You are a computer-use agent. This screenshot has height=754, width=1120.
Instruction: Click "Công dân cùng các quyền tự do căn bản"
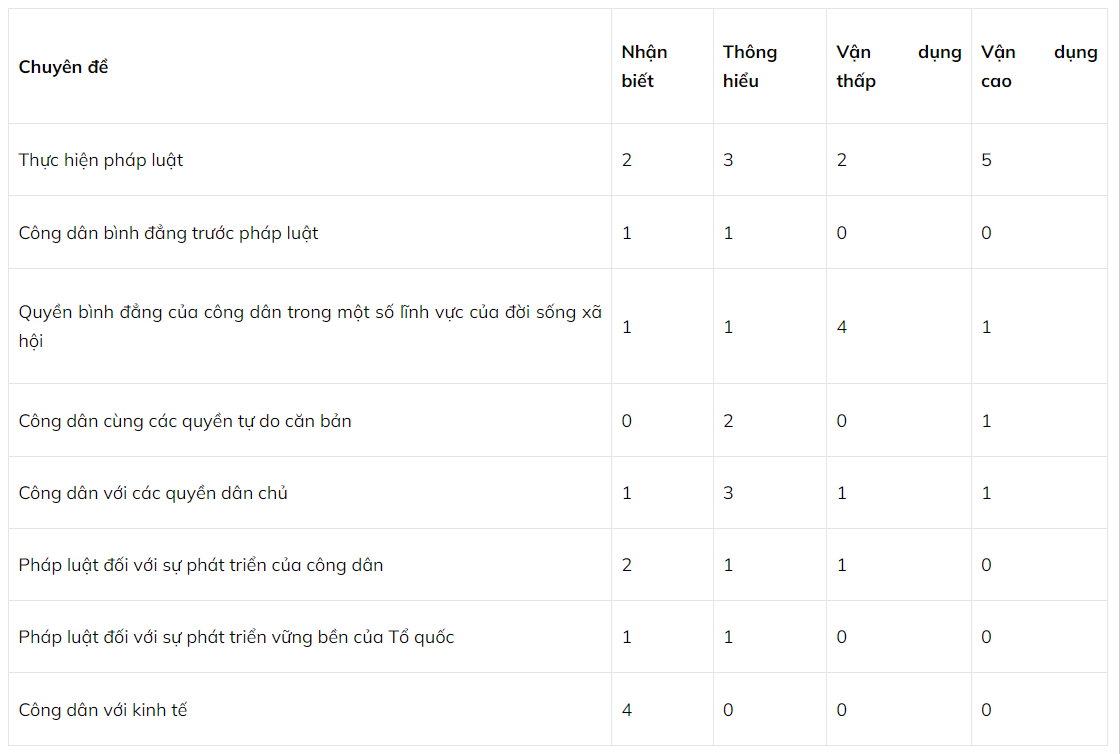[x=185, y=421]
